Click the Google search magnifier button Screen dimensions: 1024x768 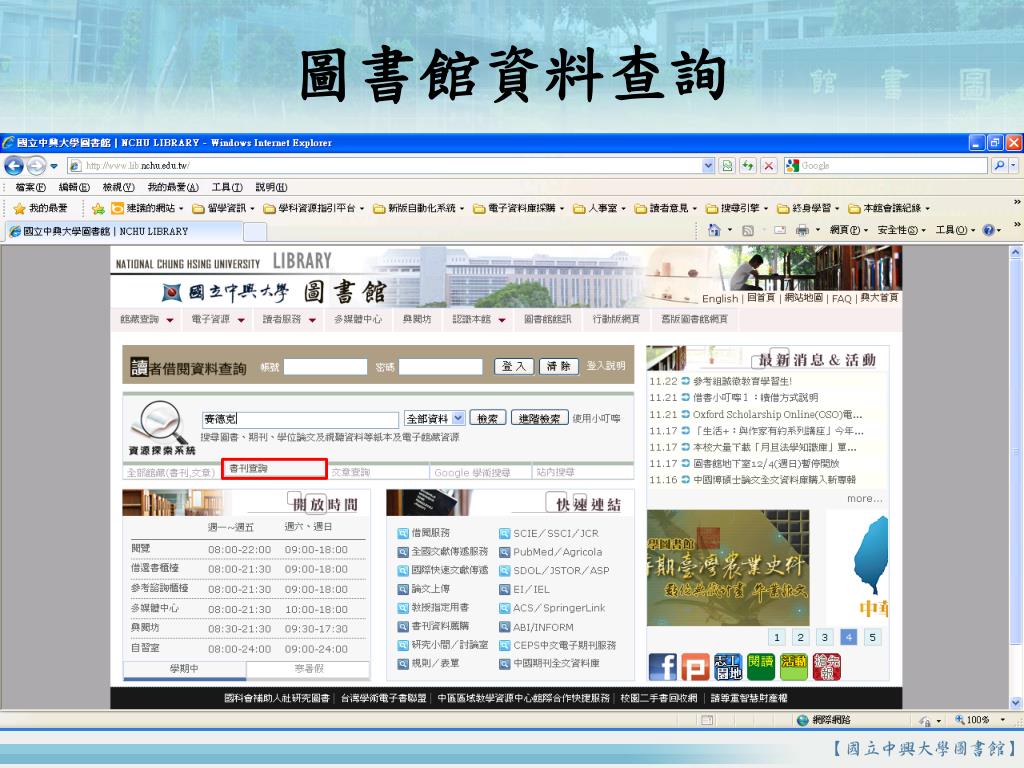tap(999, 166)
